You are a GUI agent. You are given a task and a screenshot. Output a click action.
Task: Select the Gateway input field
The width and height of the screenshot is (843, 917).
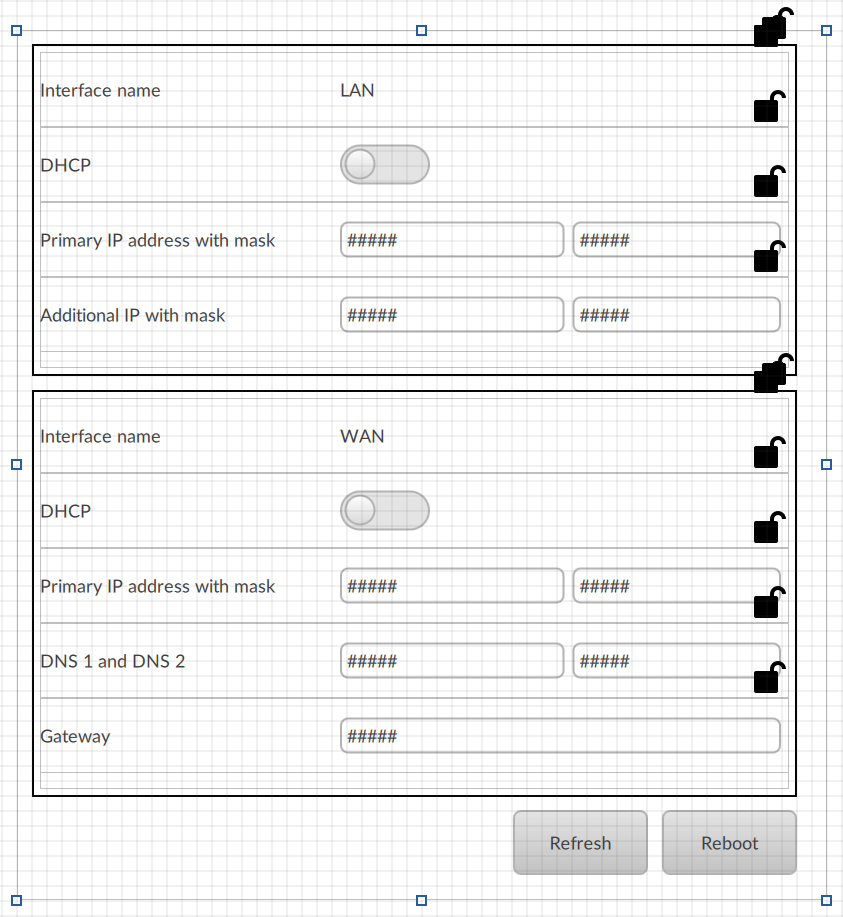point(559,736)
